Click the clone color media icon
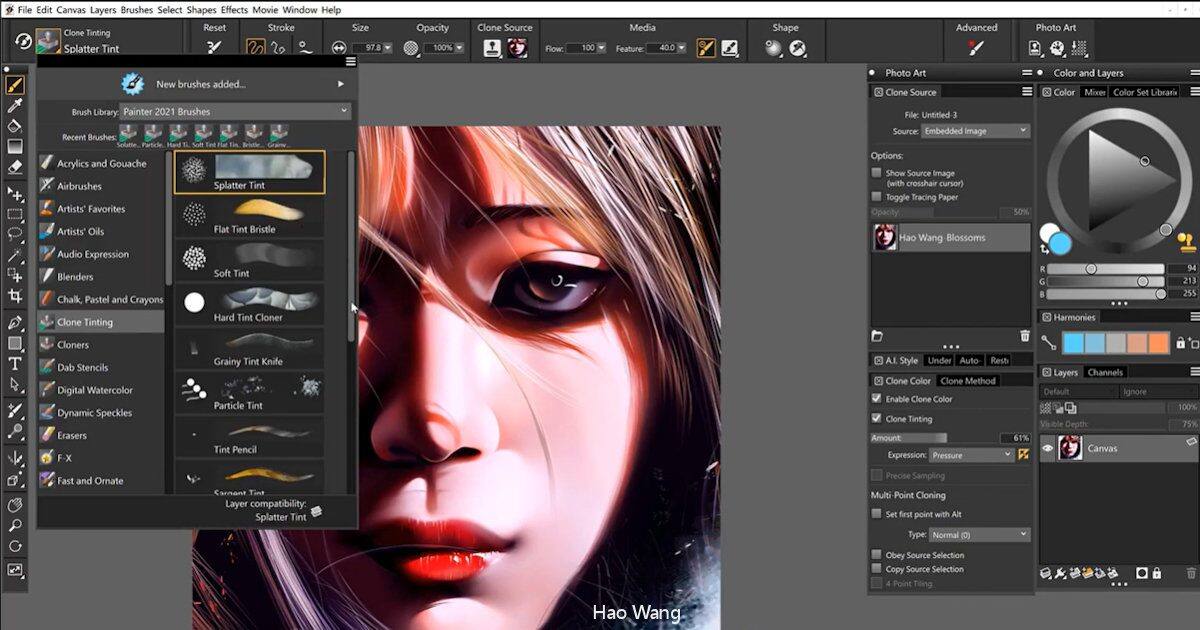Image resolution: width=1200 pixels, height=630 pixels. pyautogui.click(x=705, y=47)
